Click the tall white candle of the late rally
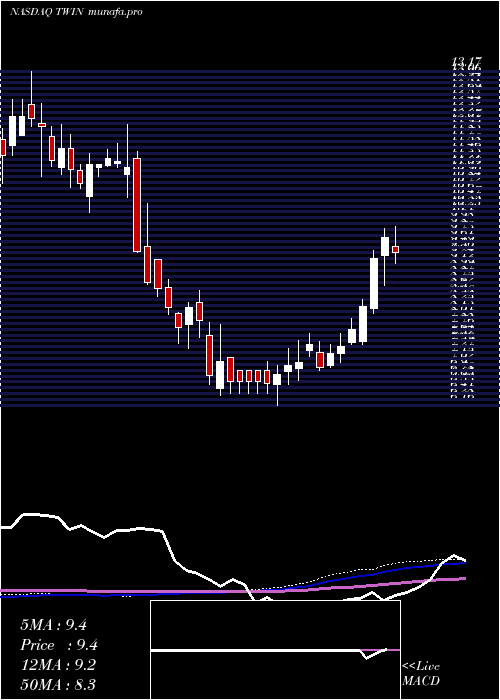This screenshot has width=500, height=700. click(x=374, y=283)
